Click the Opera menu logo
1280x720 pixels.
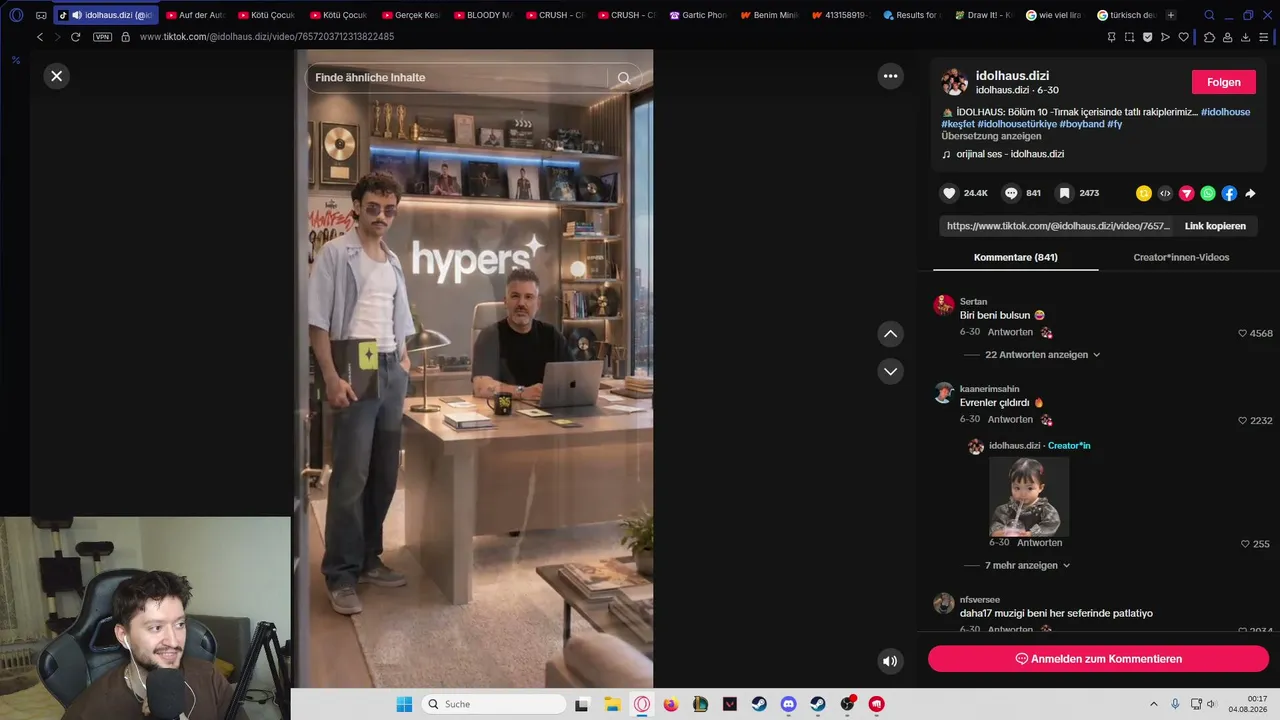(16, 15)
